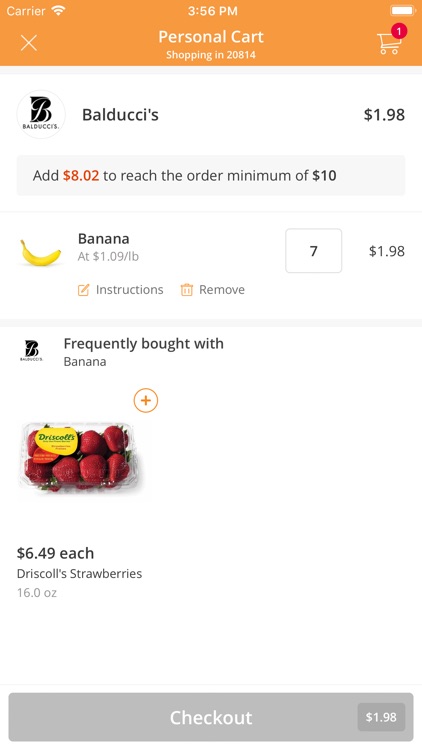Open the shopping cart icon with badge
Image resolution: width=422 pixels, height=750 pixels.
tap(390, 40)
